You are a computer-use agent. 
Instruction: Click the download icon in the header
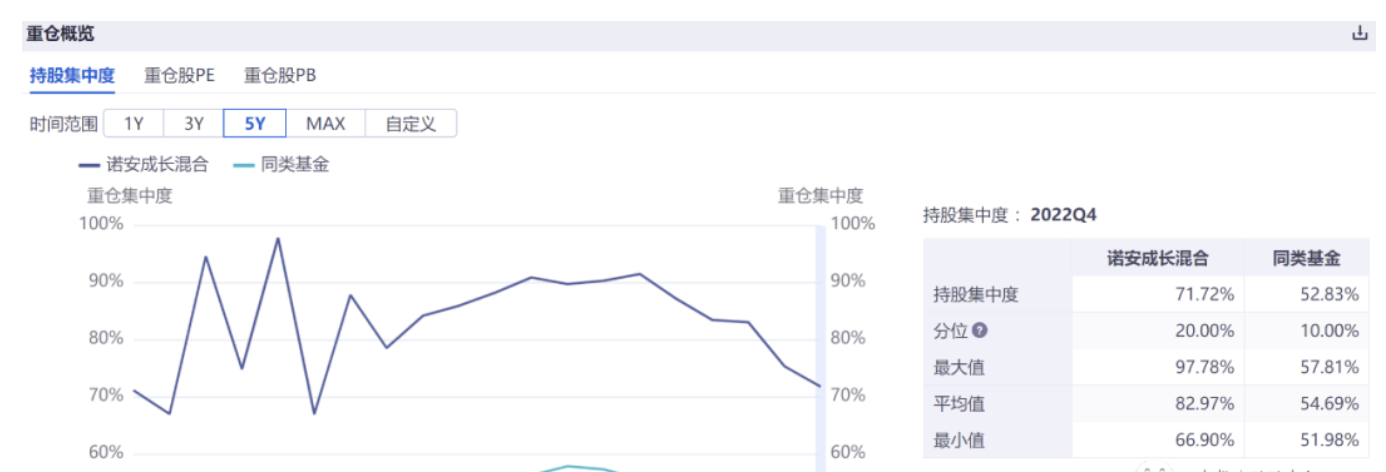point(1359,34)
